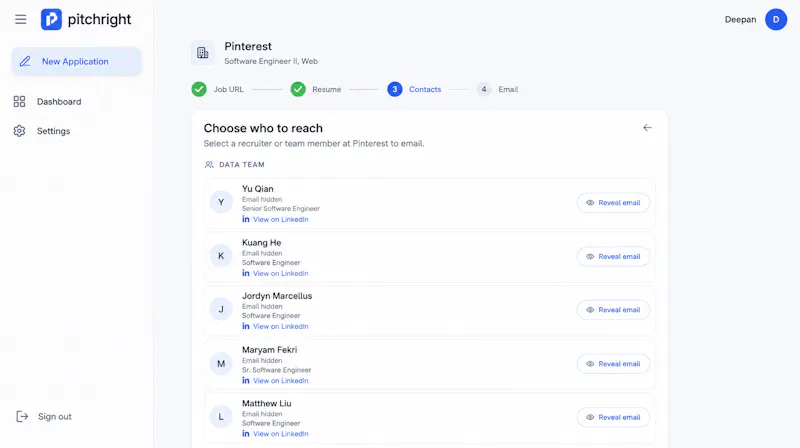Click LinkedIn icon under Yu Qian
Image resolution: width=800 pixels, height=448 pixels.
tap(246, 219)
